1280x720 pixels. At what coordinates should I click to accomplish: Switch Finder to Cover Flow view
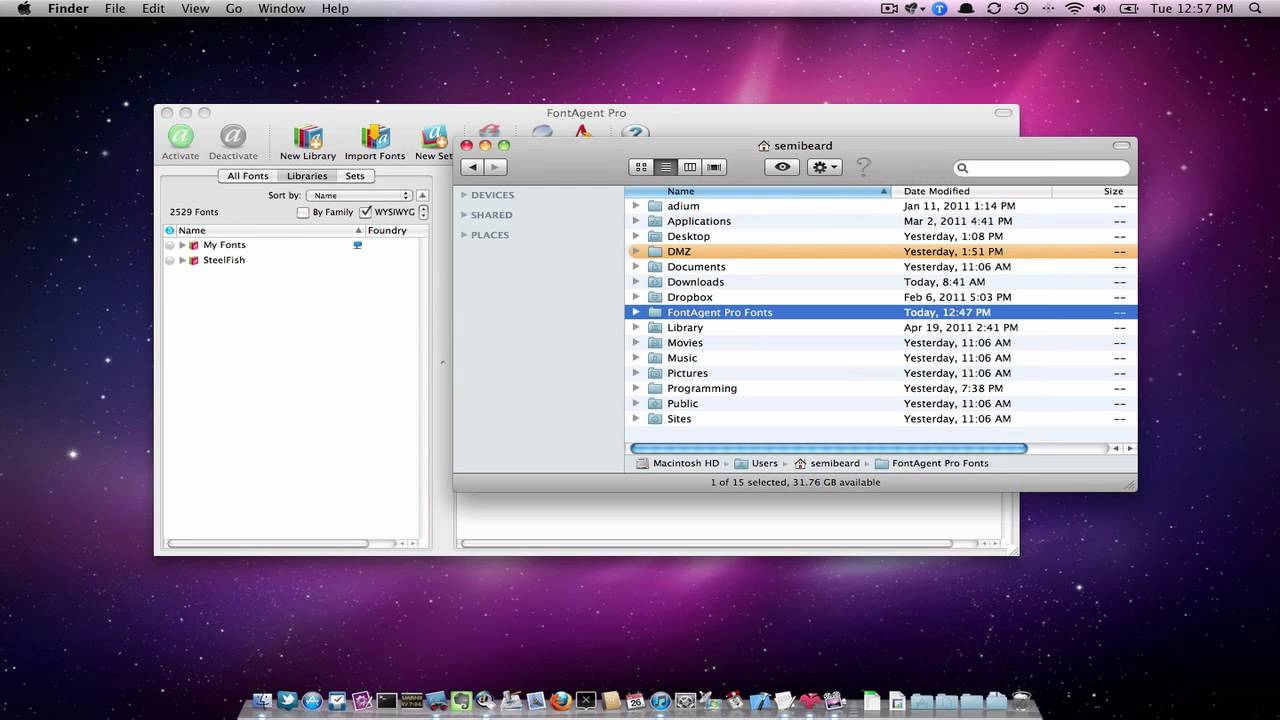coord(714,167)
